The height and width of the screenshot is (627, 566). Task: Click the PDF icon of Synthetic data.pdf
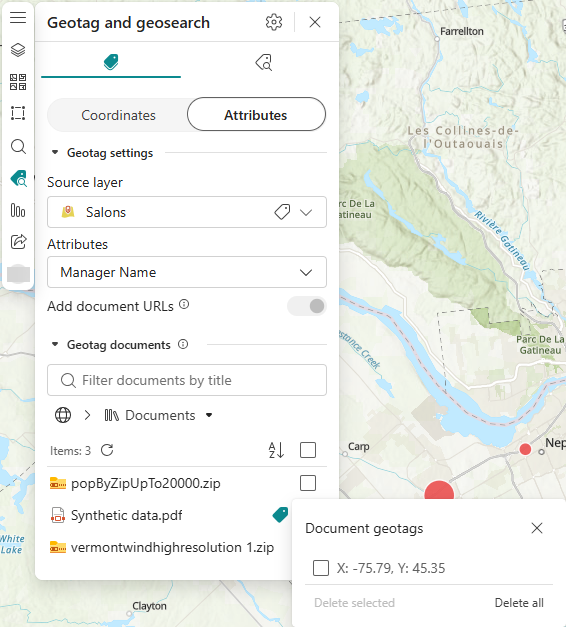pos(58,515)
